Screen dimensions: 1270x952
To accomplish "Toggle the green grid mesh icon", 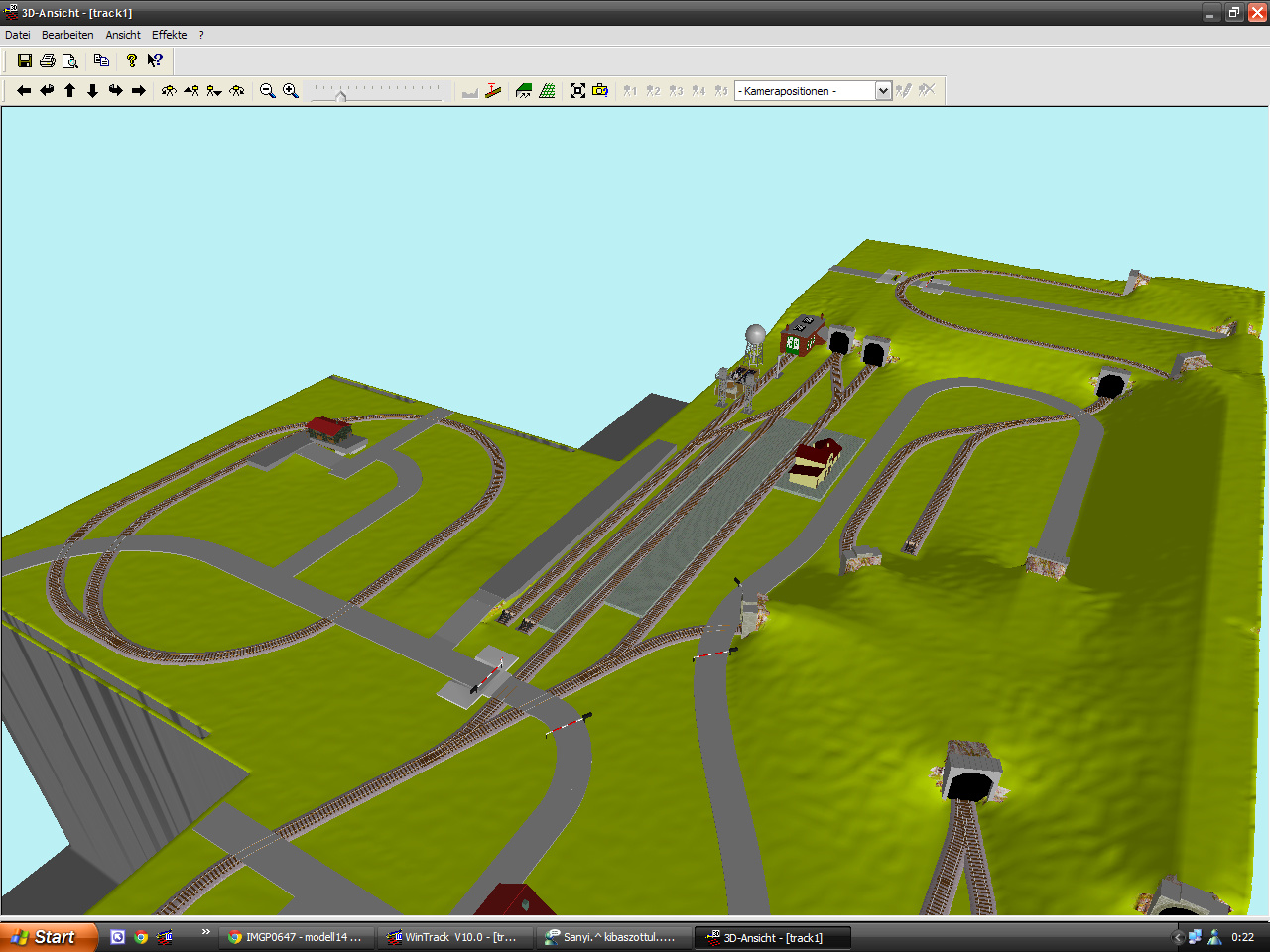I will (x=547, y=90).
